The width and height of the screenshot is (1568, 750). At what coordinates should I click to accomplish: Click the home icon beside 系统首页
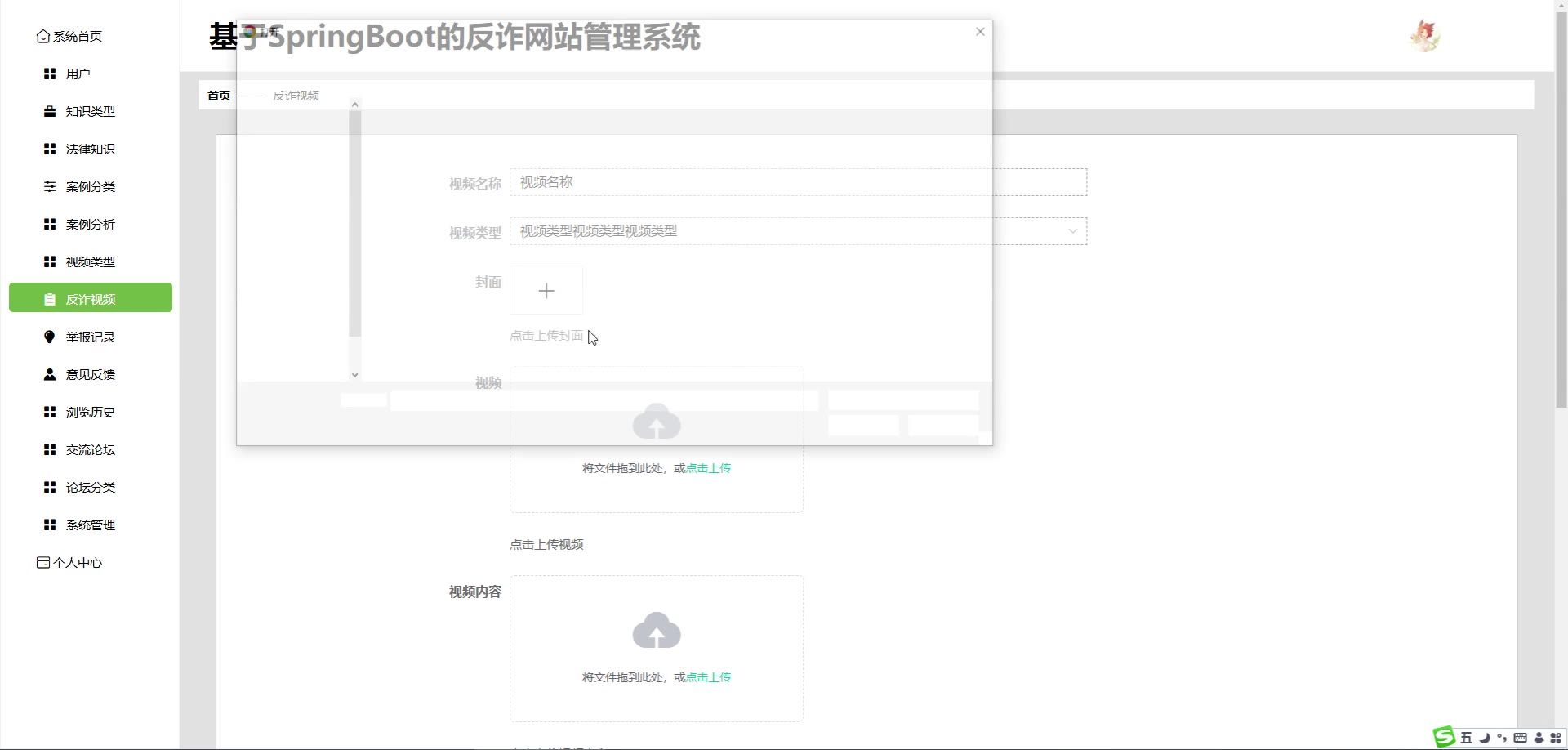pos(43,36)
